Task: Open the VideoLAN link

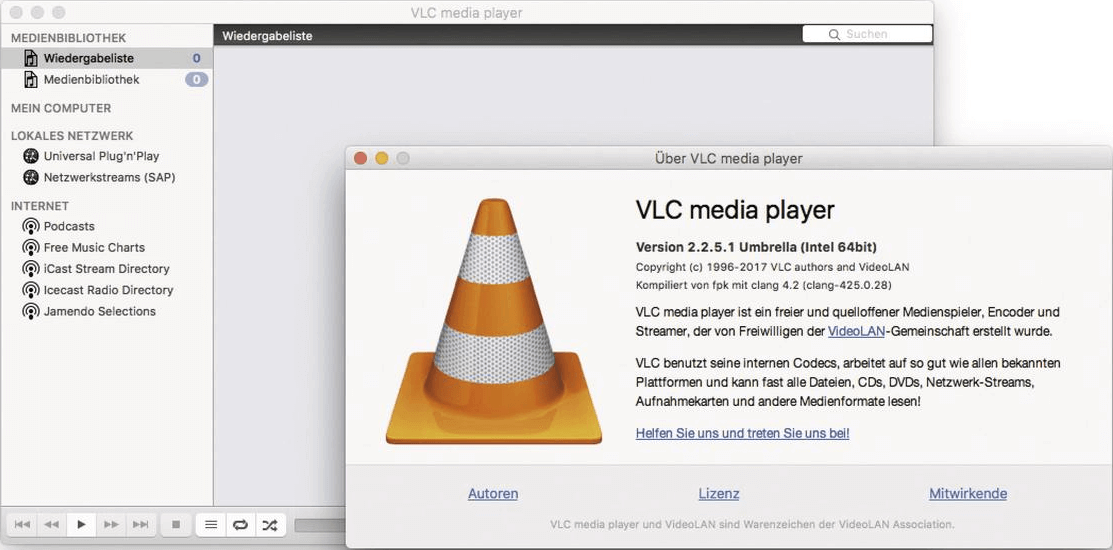Action: coord(856,331)
